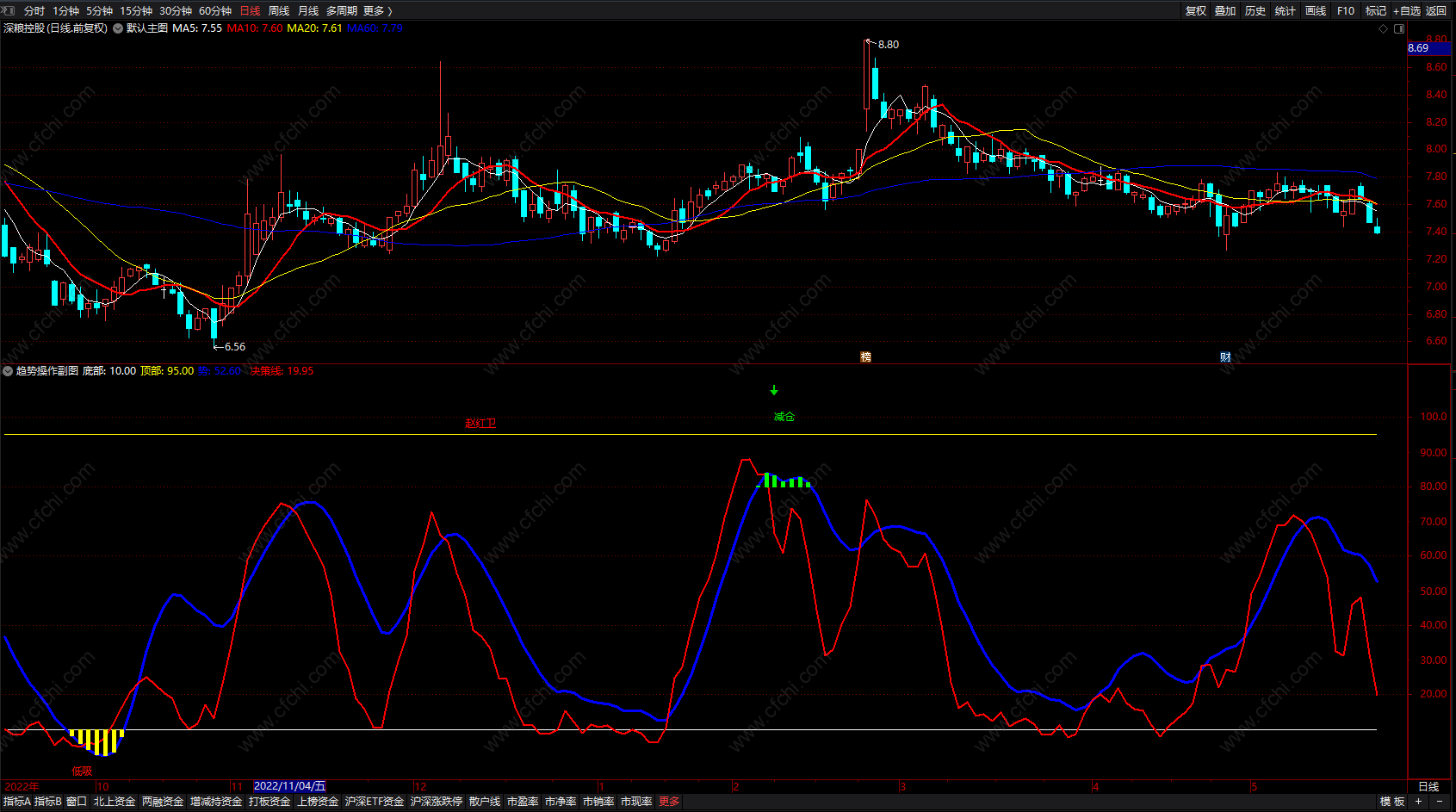Open the 趋势操作副图 indicator dropdown arrow
The height and width of the screenshot is (812, 1456).
click(x=8, y=371)
